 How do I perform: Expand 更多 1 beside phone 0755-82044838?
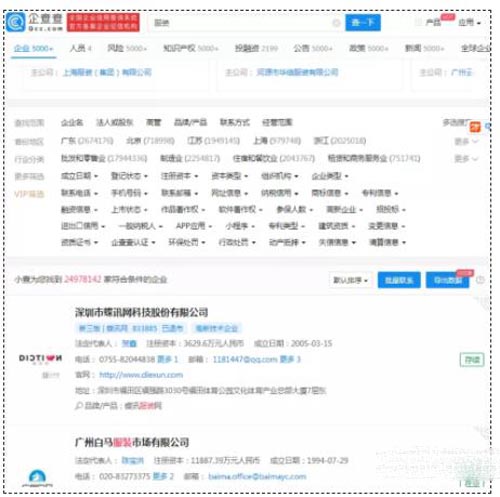pos(167,359)
